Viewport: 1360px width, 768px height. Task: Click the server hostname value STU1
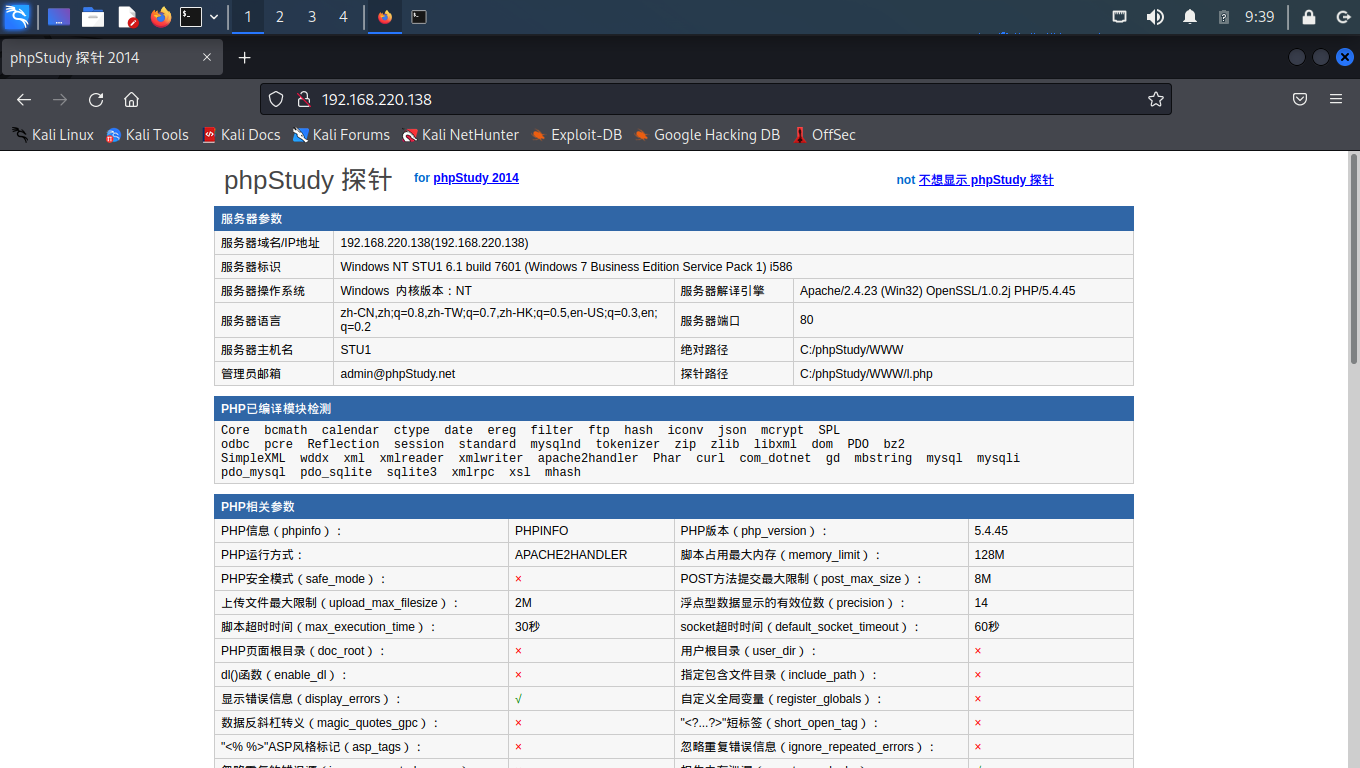tap(355, 350)
